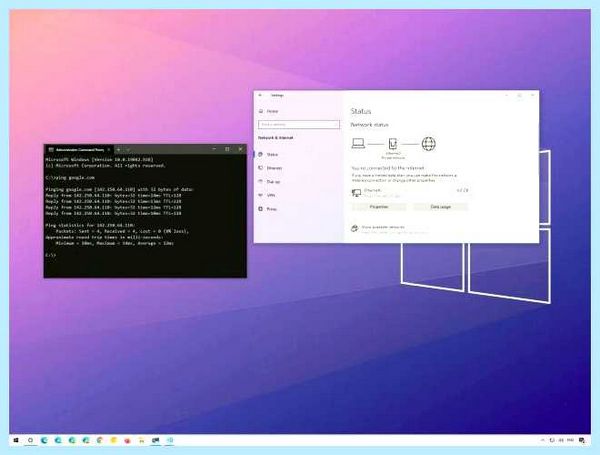Open Show available networks link

(383, 227)
